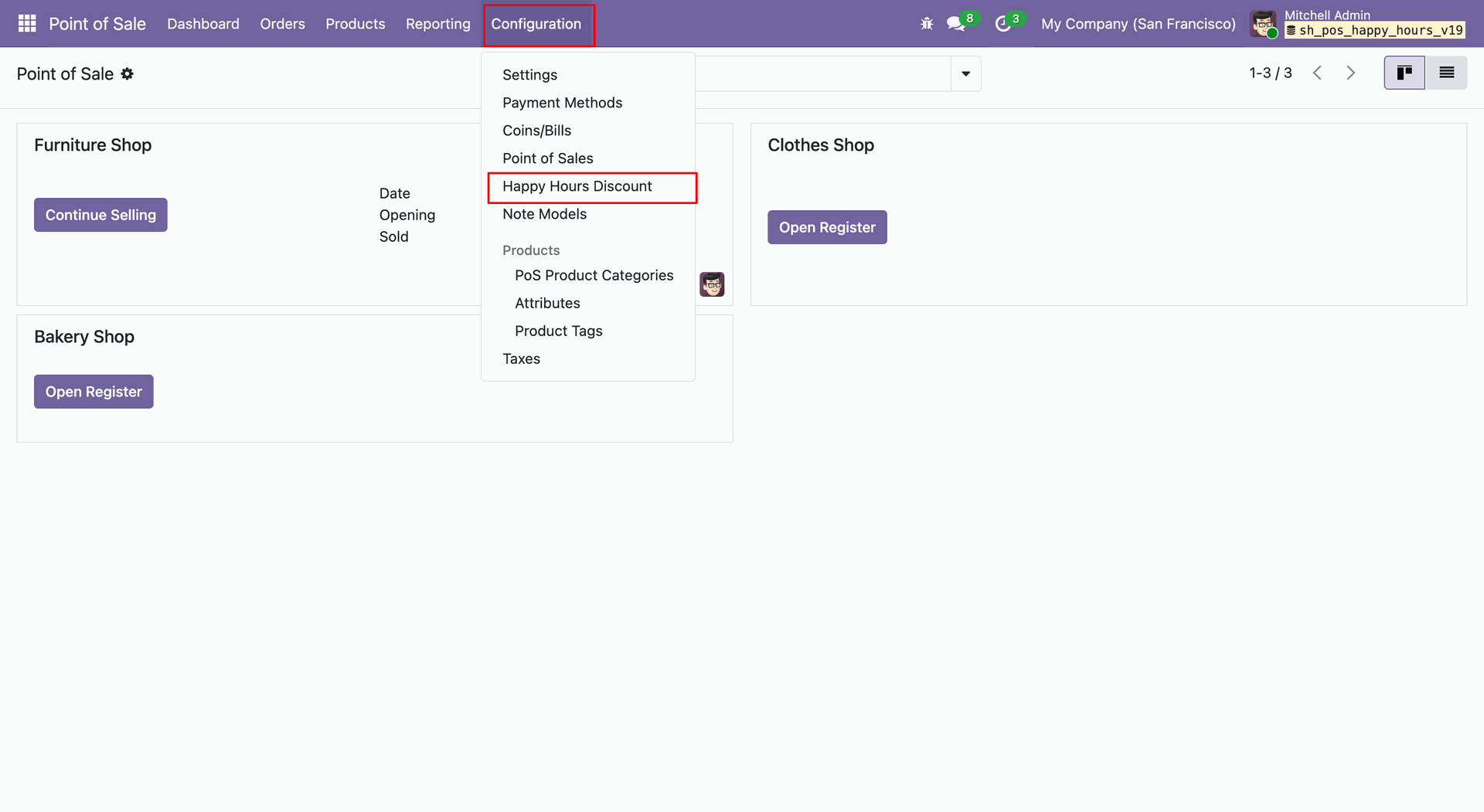Select Happy Hours Discount menu item
This screenshot has height=812, width=1484.
577,187
